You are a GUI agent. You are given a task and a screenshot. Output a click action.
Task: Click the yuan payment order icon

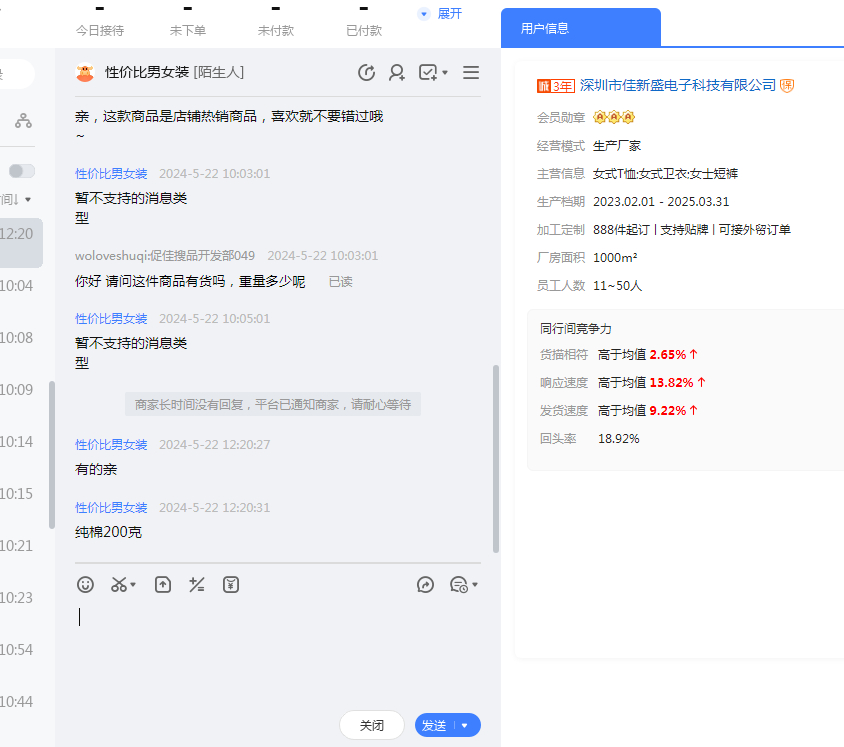[231, 585]
